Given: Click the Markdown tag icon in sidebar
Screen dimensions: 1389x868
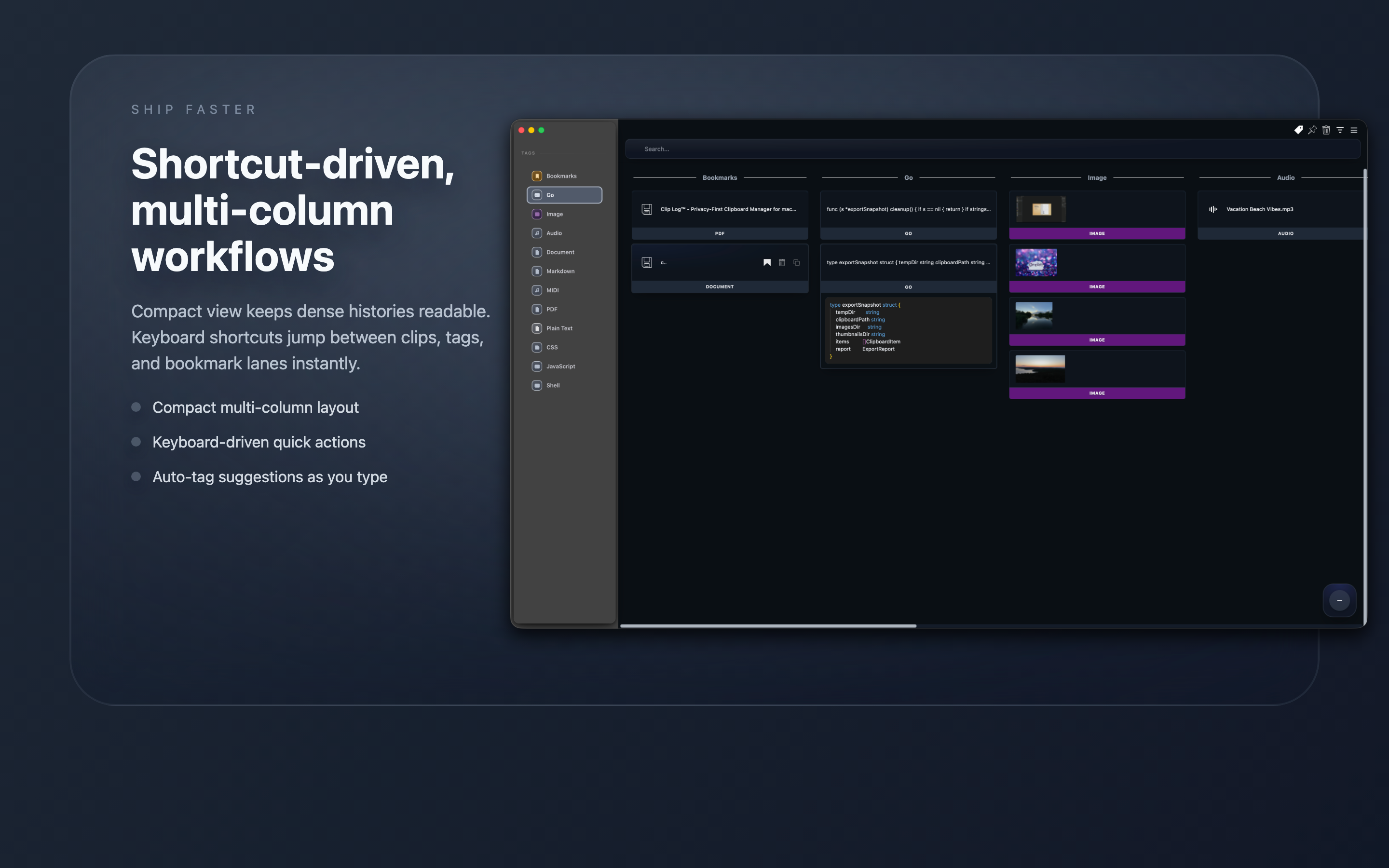Looking at the screenshot, I should [x=537, y=271].
